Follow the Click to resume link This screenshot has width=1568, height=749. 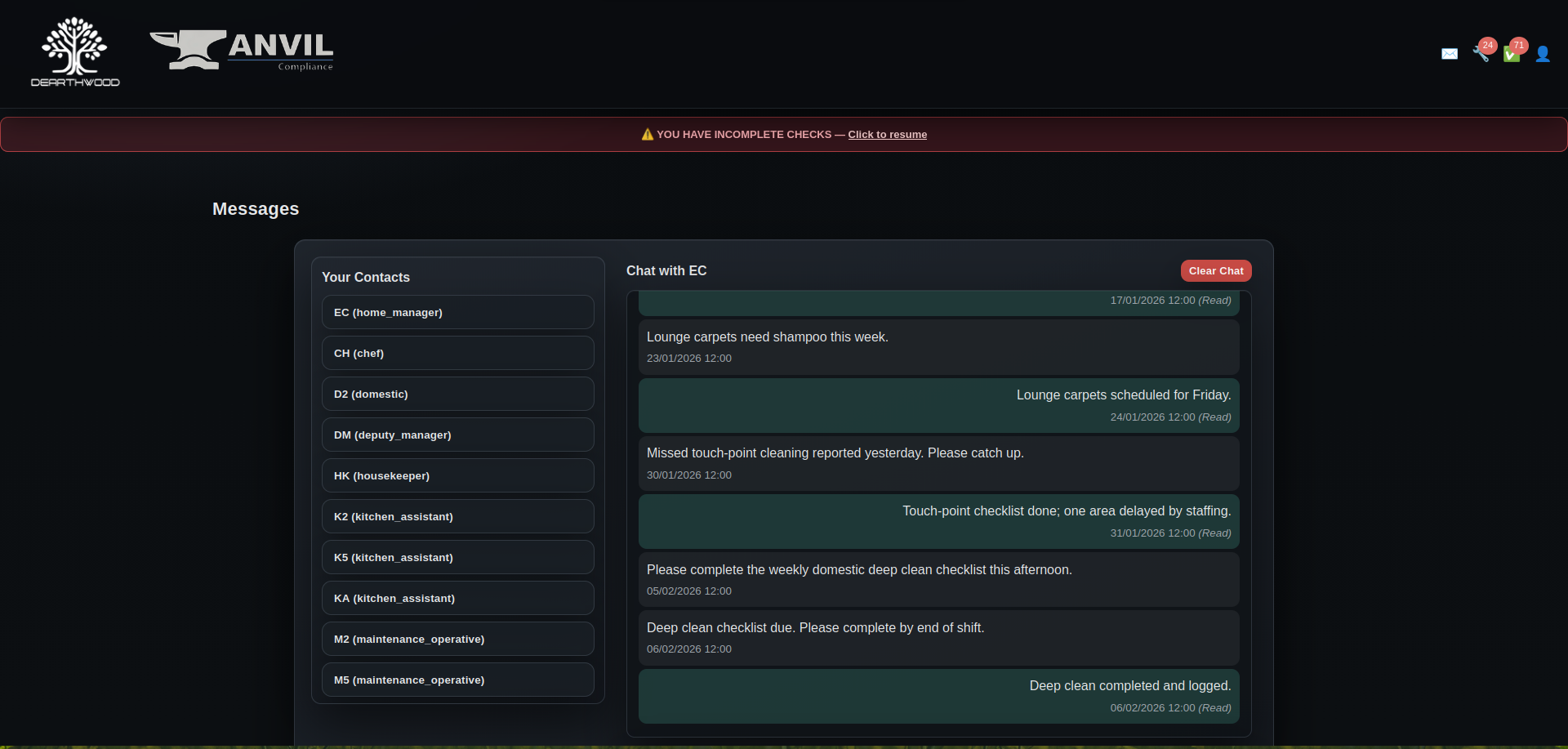887,135
